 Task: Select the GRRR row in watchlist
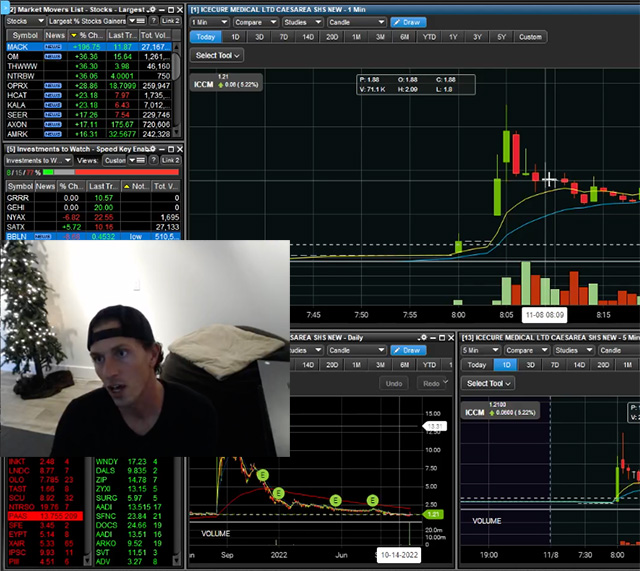point(93,198)
